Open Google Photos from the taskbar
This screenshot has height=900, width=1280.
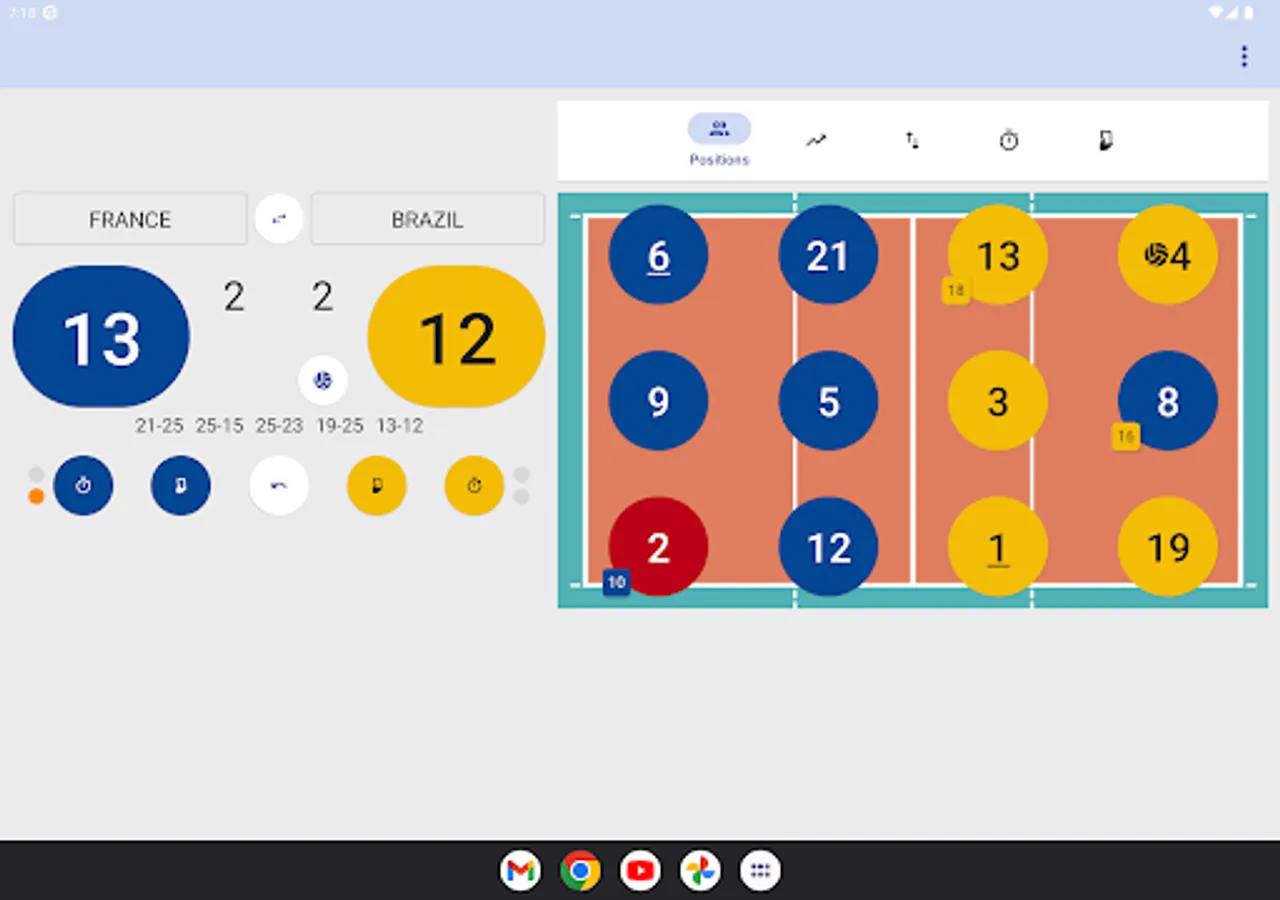tap(700, 870)
